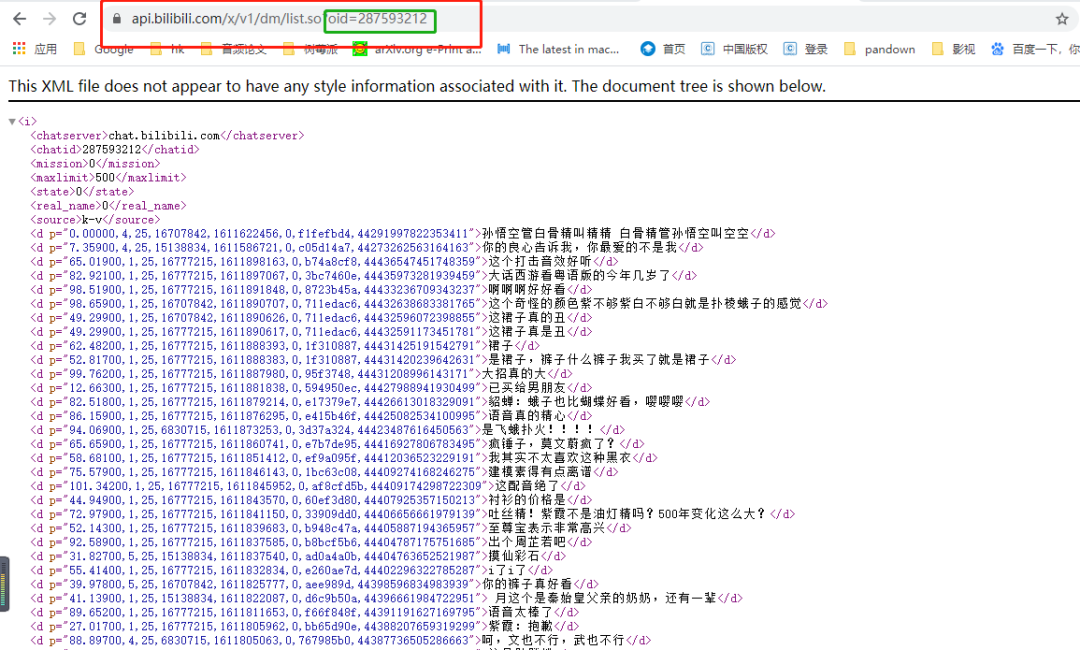
Task: Go forward to the next page
Action: pos(50,19)
